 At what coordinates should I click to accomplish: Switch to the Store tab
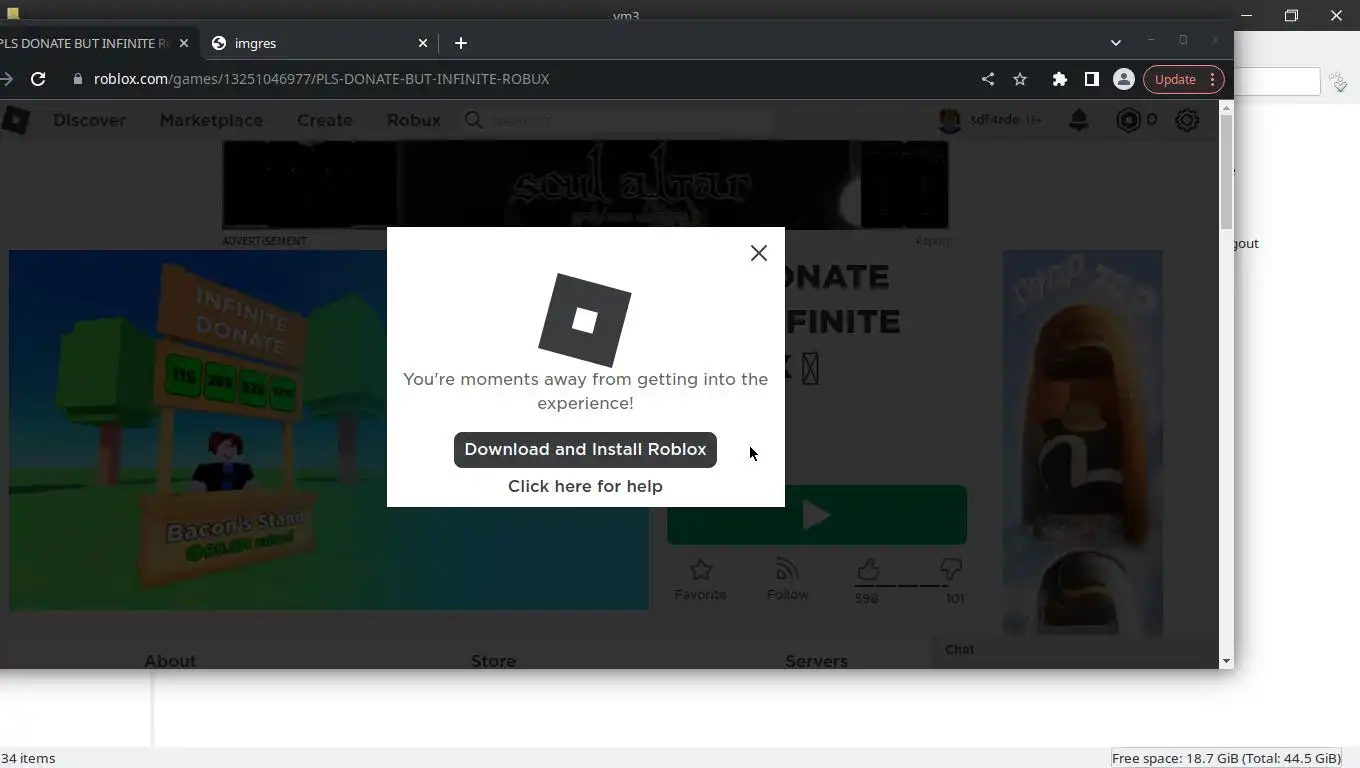493,661
